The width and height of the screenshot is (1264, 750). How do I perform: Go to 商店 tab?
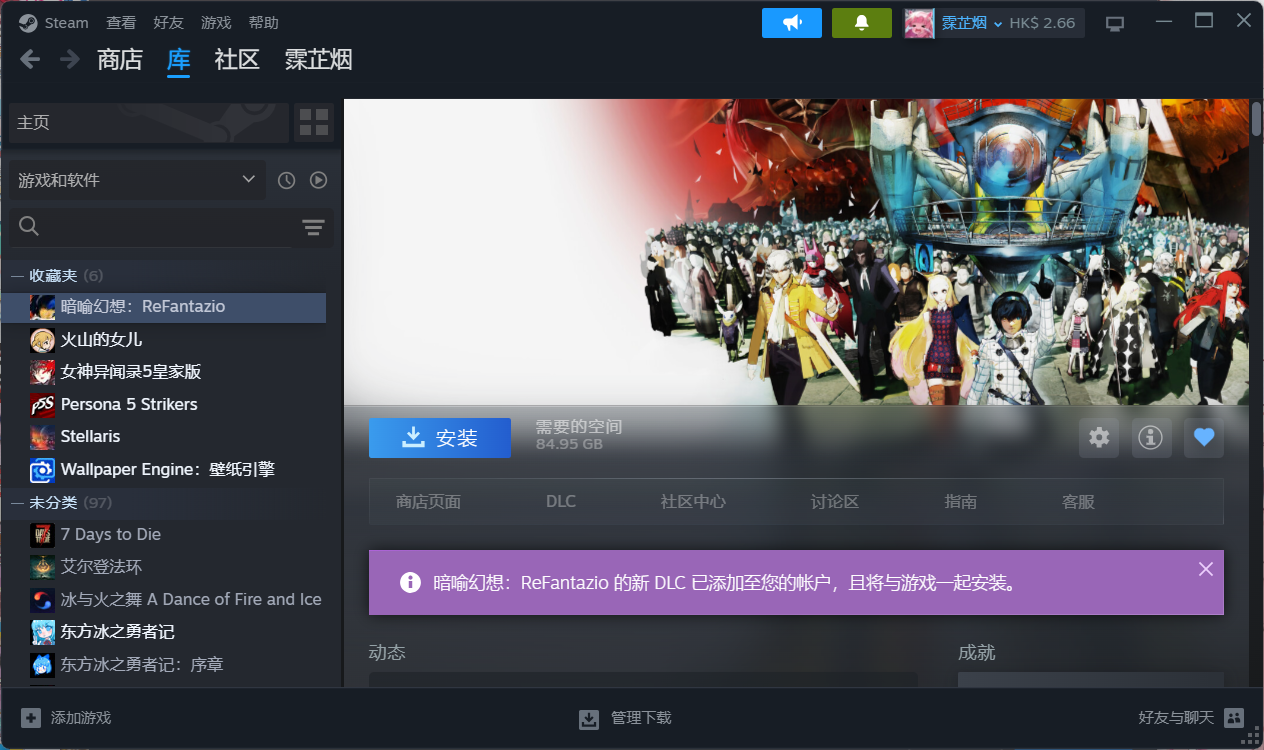(120, 59)
